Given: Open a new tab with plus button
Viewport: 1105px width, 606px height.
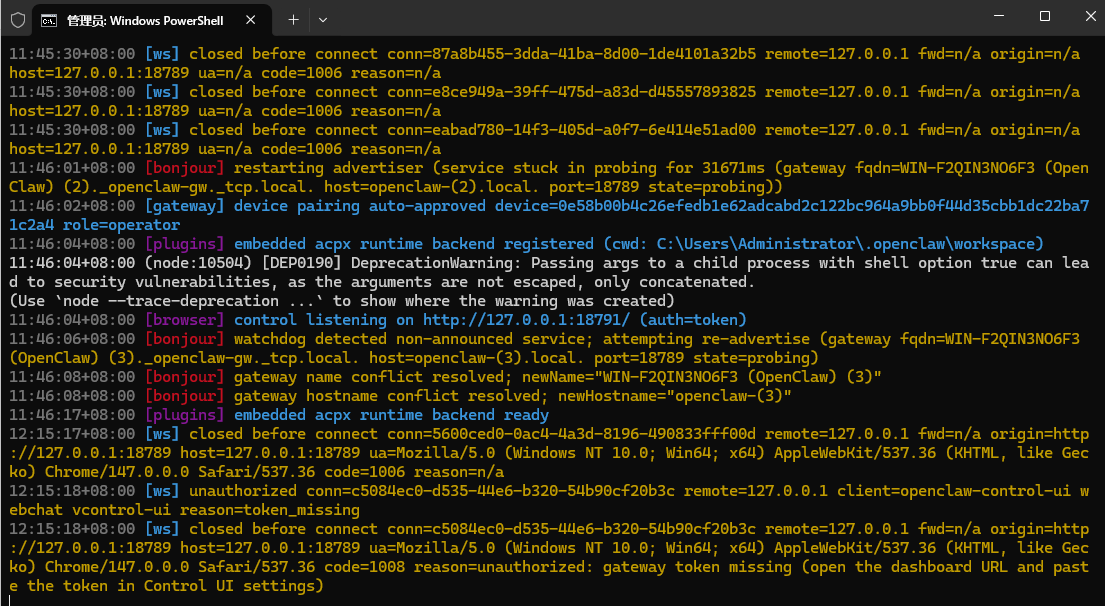Looking at the screenshot, I should click(293, 20).
